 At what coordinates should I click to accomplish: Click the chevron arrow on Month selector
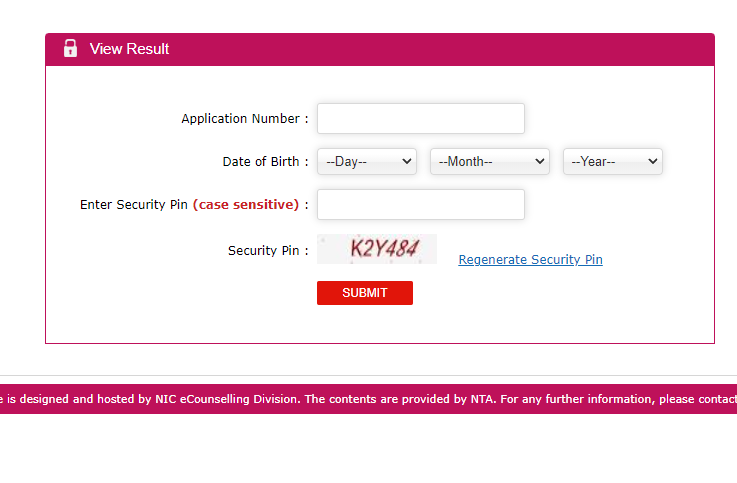pos(540,161)
